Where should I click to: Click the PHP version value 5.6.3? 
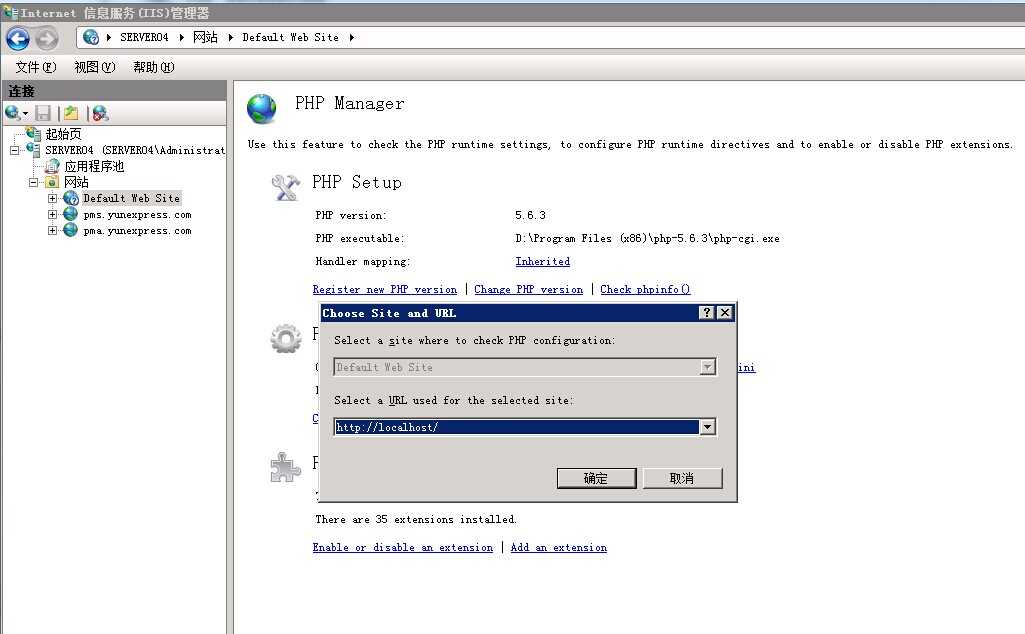[x=530, y=215]
